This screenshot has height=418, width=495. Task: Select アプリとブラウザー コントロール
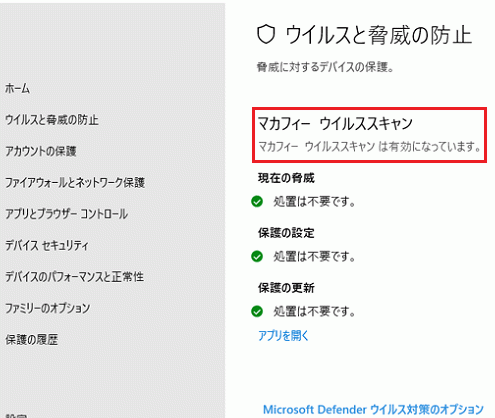tap(66, 214)
